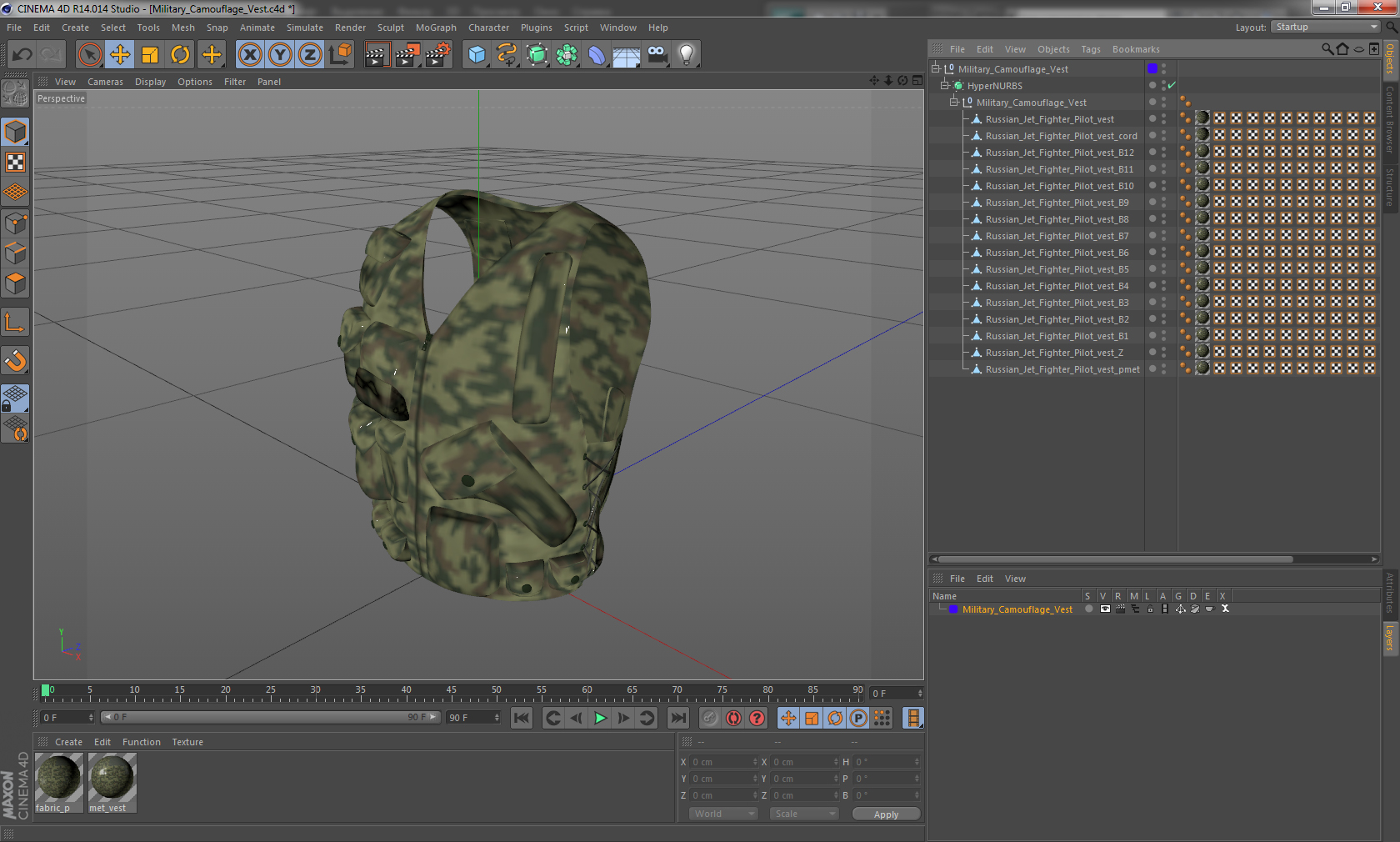The height and width of the screenshot is (842, 1400).
Task: Click the Apply button
Action: pyautogui.click(x=886, y=814)
